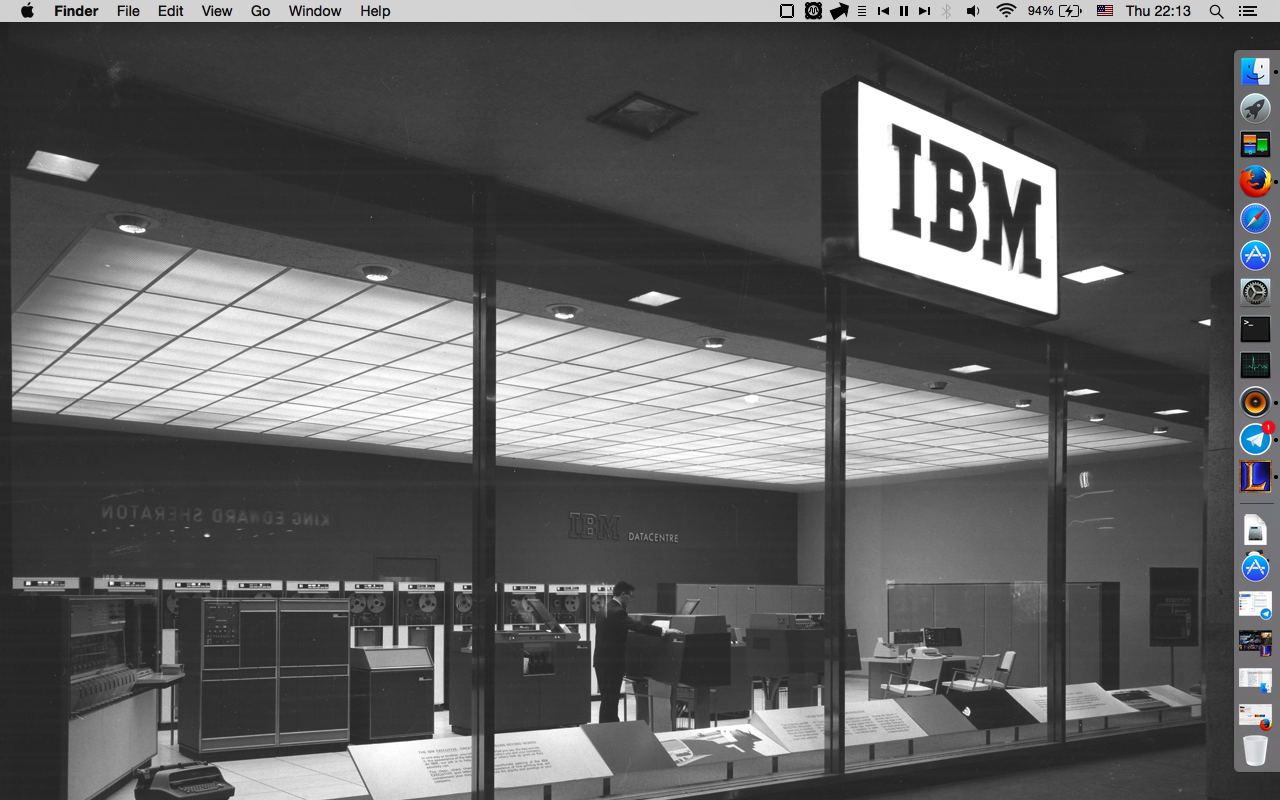This screenshot has height=800, width=1280.
Task: Open the View menu
Action: 217,11
